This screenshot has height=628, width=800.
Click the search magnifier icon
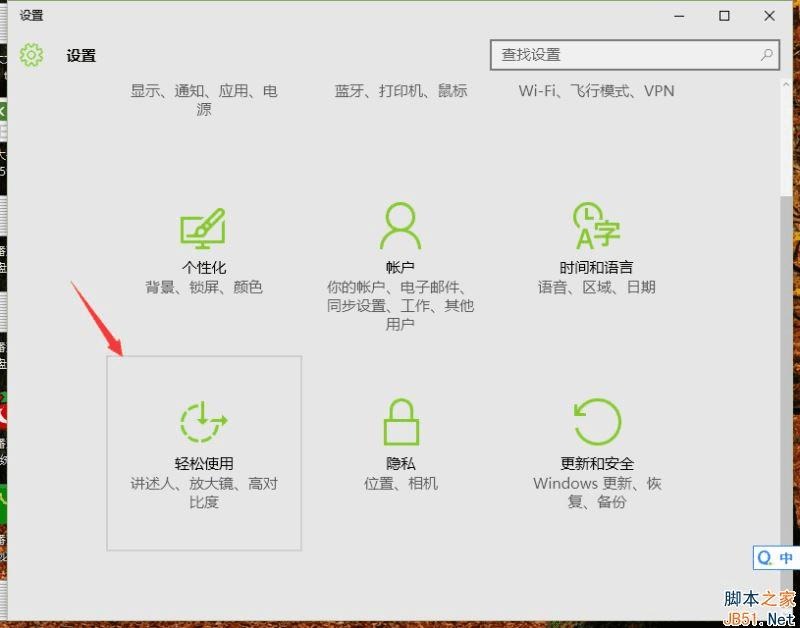[766, 55]
